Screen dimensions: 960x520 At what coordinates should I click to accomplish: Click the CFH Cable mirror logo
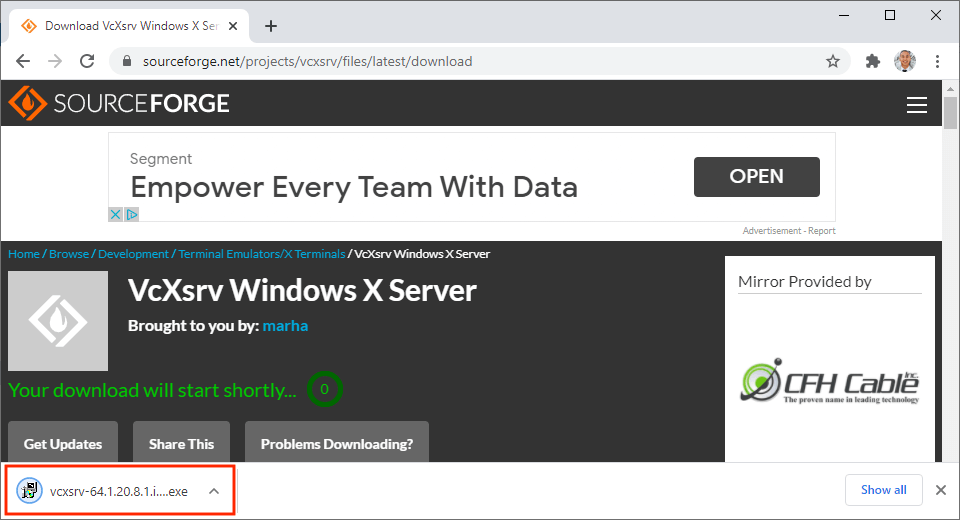coord(830,381)
